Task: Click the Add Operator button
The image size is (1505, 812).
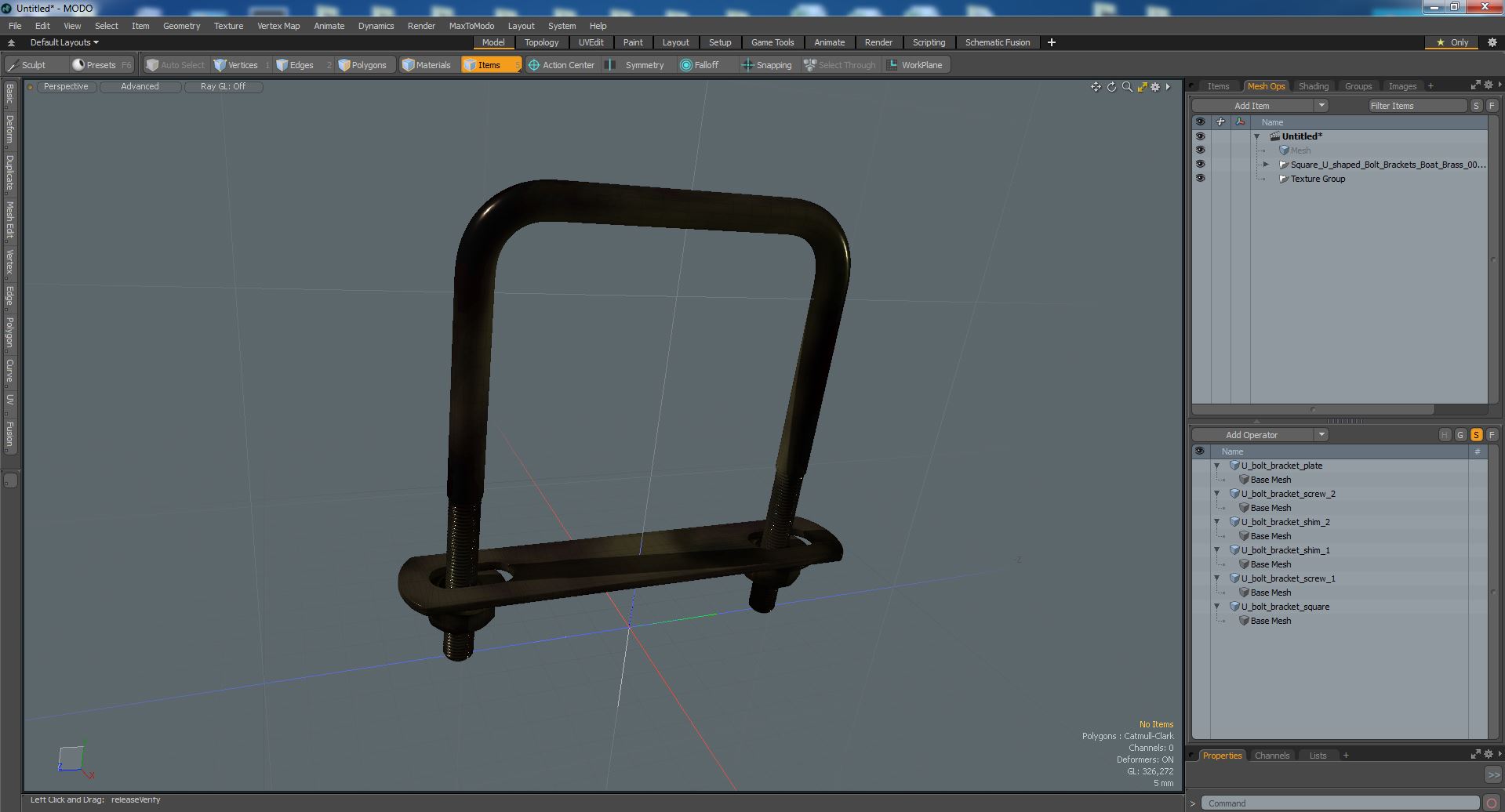Action: pyautogui.click(x=1252, y=435)
